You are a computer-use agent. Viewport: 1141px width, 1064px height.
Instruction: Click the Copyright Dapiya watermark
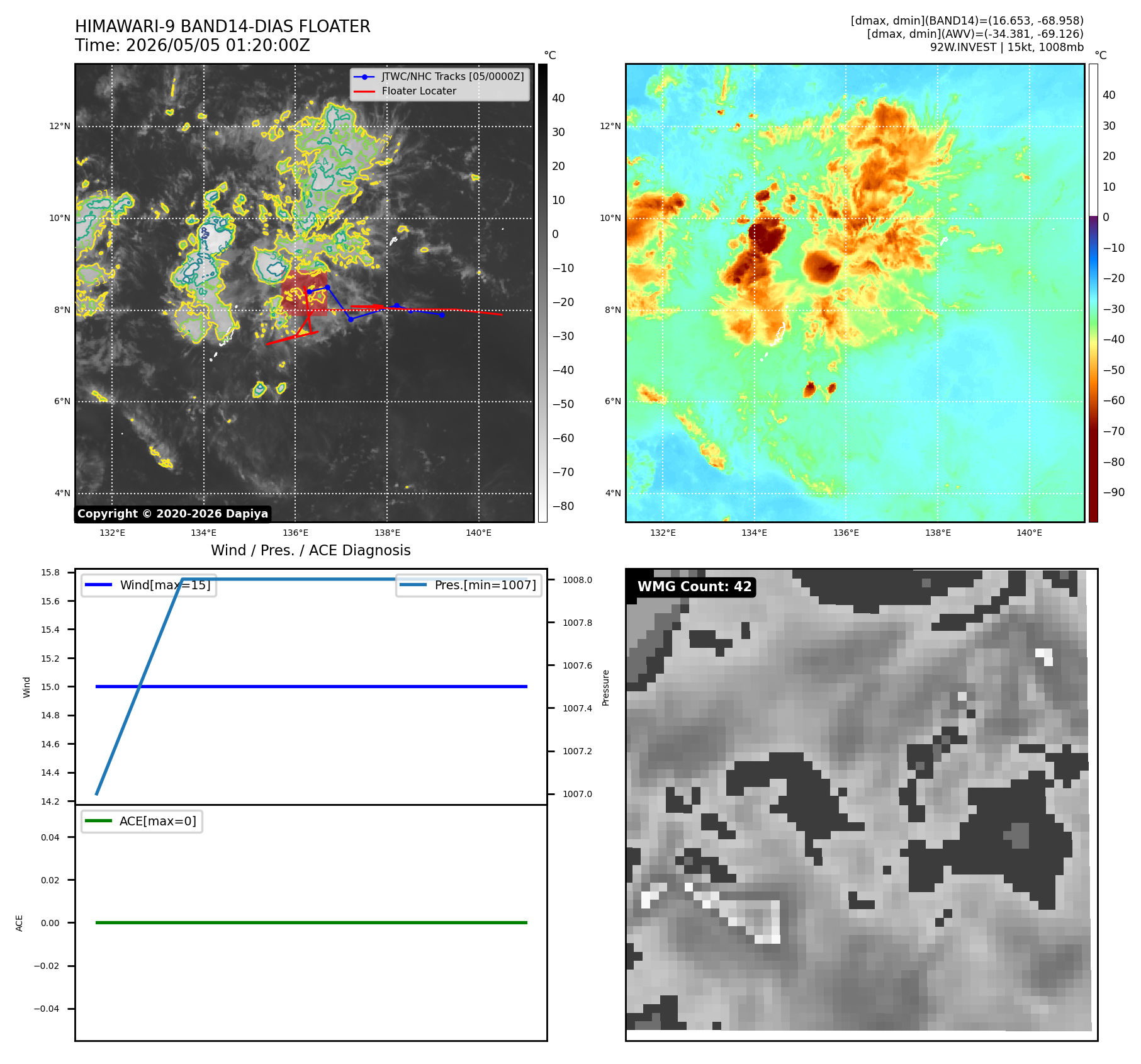click(x=172, y=514)
